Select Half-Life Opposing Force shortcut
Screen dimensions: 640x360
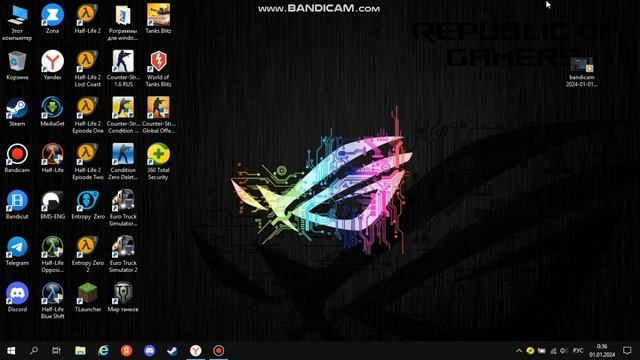coord(52,255)
